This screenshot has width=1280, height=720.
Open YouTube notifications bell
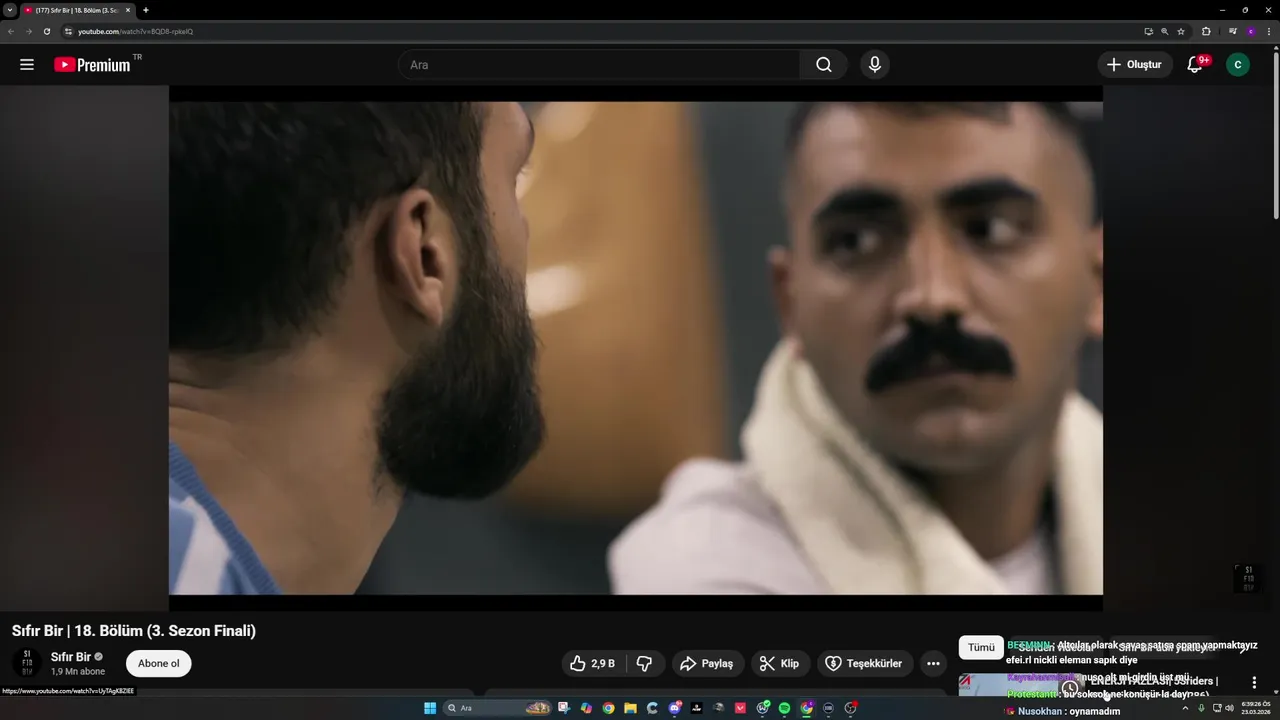click(1195, 65)
